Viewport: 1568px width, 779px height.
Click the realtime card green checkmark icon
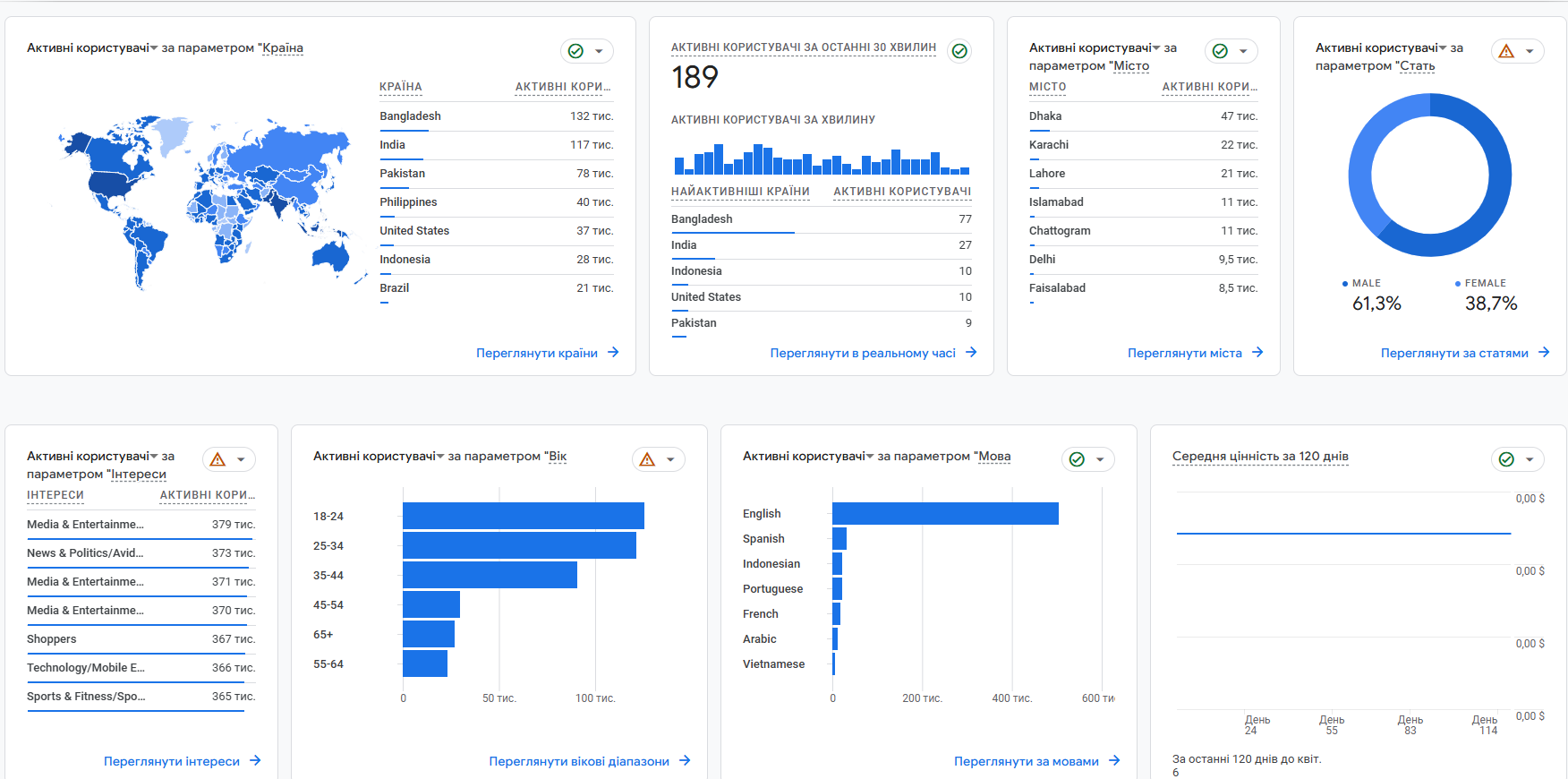click(x=959, y=51)
